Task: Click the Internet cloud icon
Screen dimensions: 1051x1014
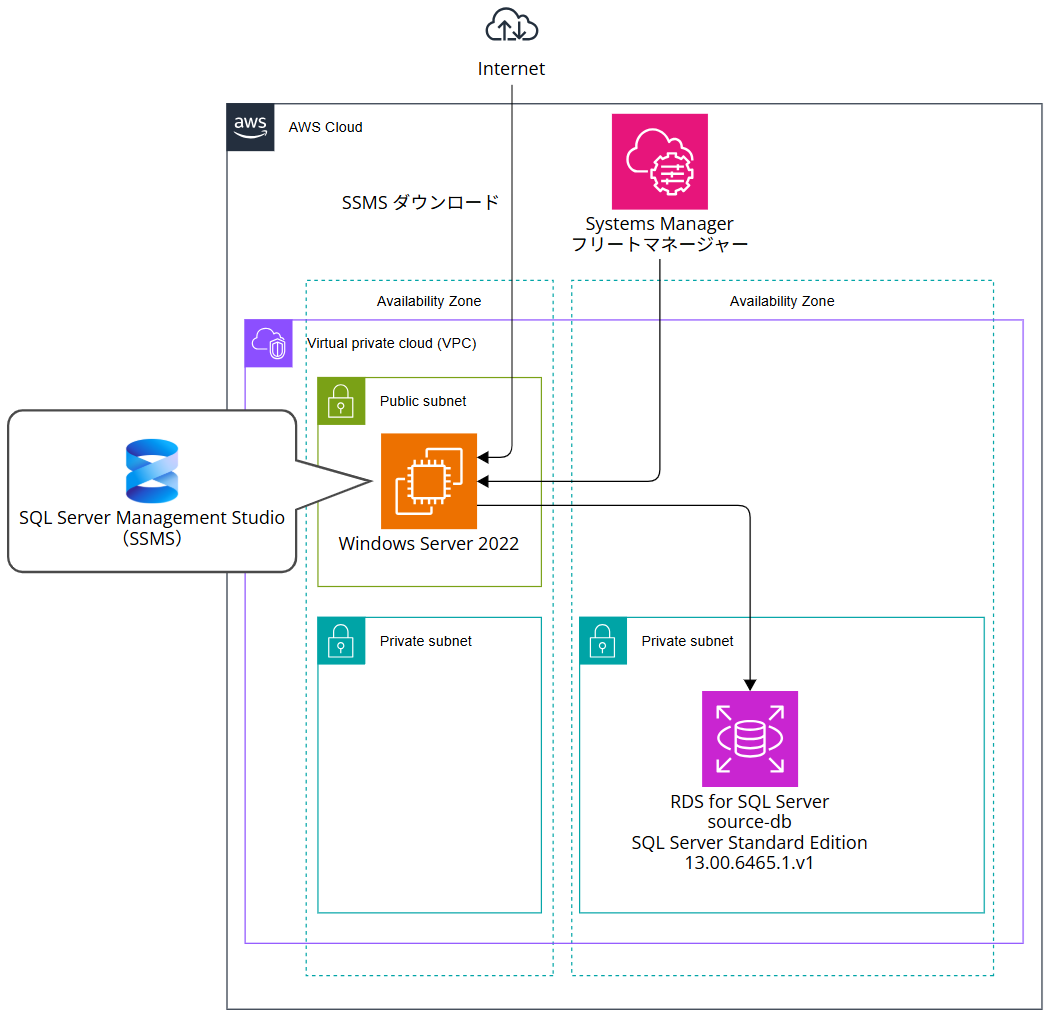Action: [x=511, y=25]
